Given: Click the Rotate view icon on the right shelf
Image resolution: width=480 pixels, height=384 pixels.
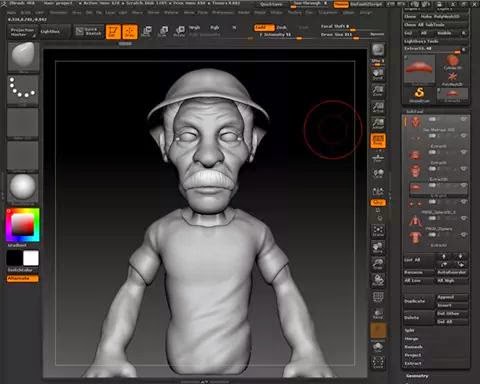Looking at the screenshot, I should [378, 280].
